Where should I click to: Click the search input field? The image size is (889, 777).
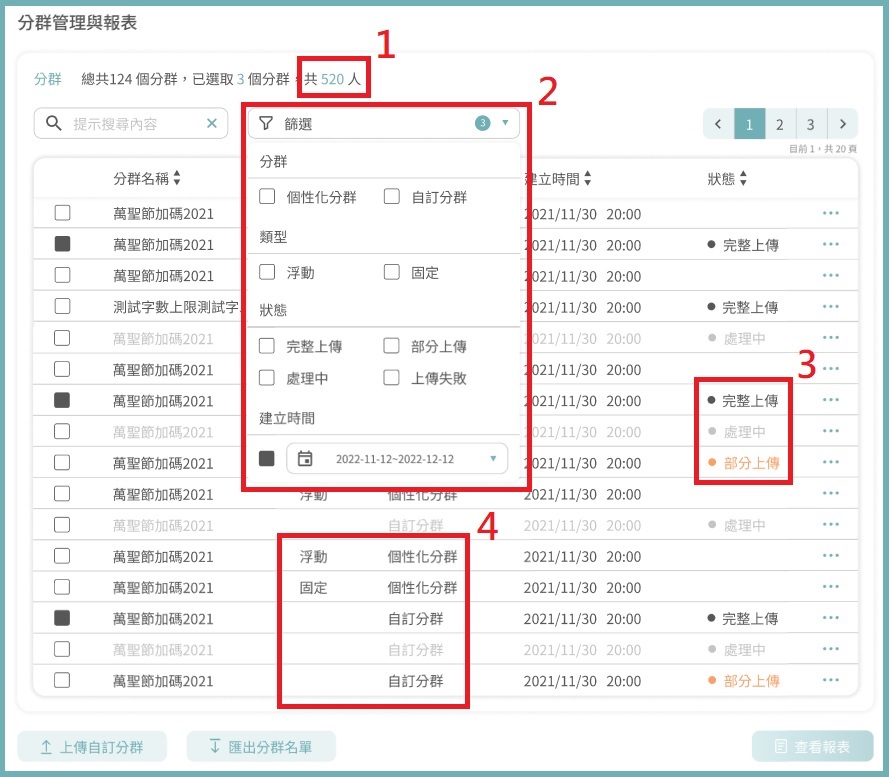click(135, 124)
